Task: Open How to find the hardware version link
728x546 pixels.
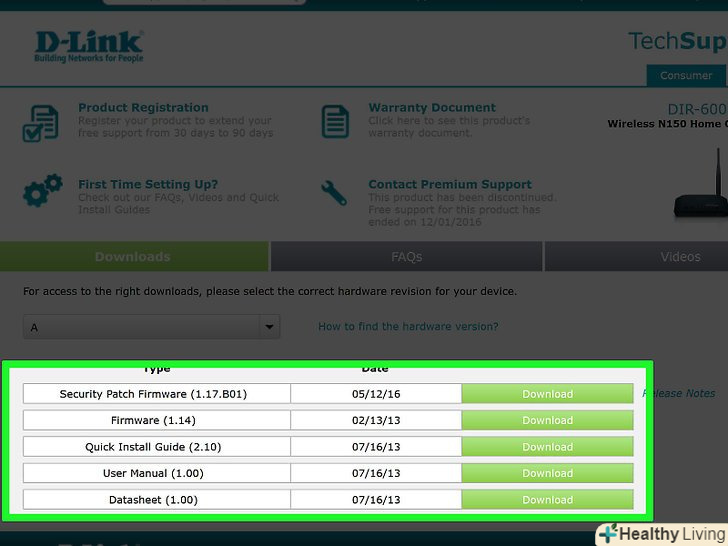Action: (x=408, y=326)
